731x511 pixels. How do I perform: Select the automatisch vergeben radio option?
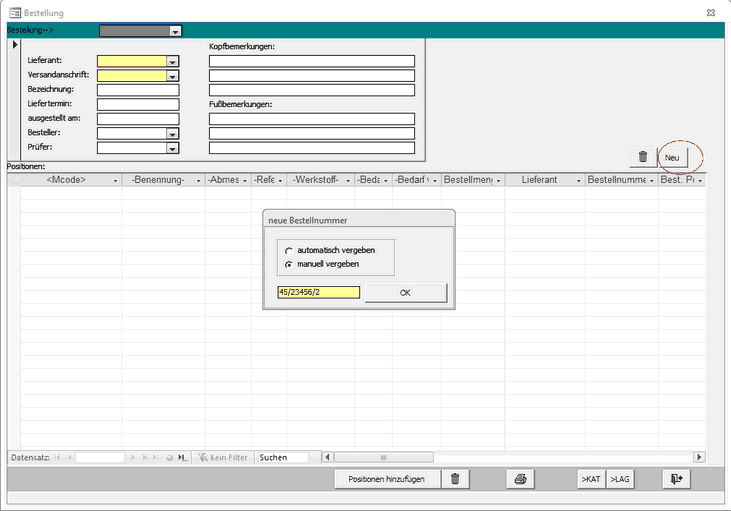[289, 250]
